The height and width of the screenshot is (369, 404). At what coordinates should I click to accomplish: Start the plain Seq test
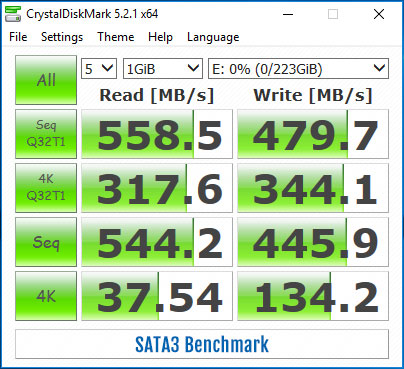(x=46, y=242)
